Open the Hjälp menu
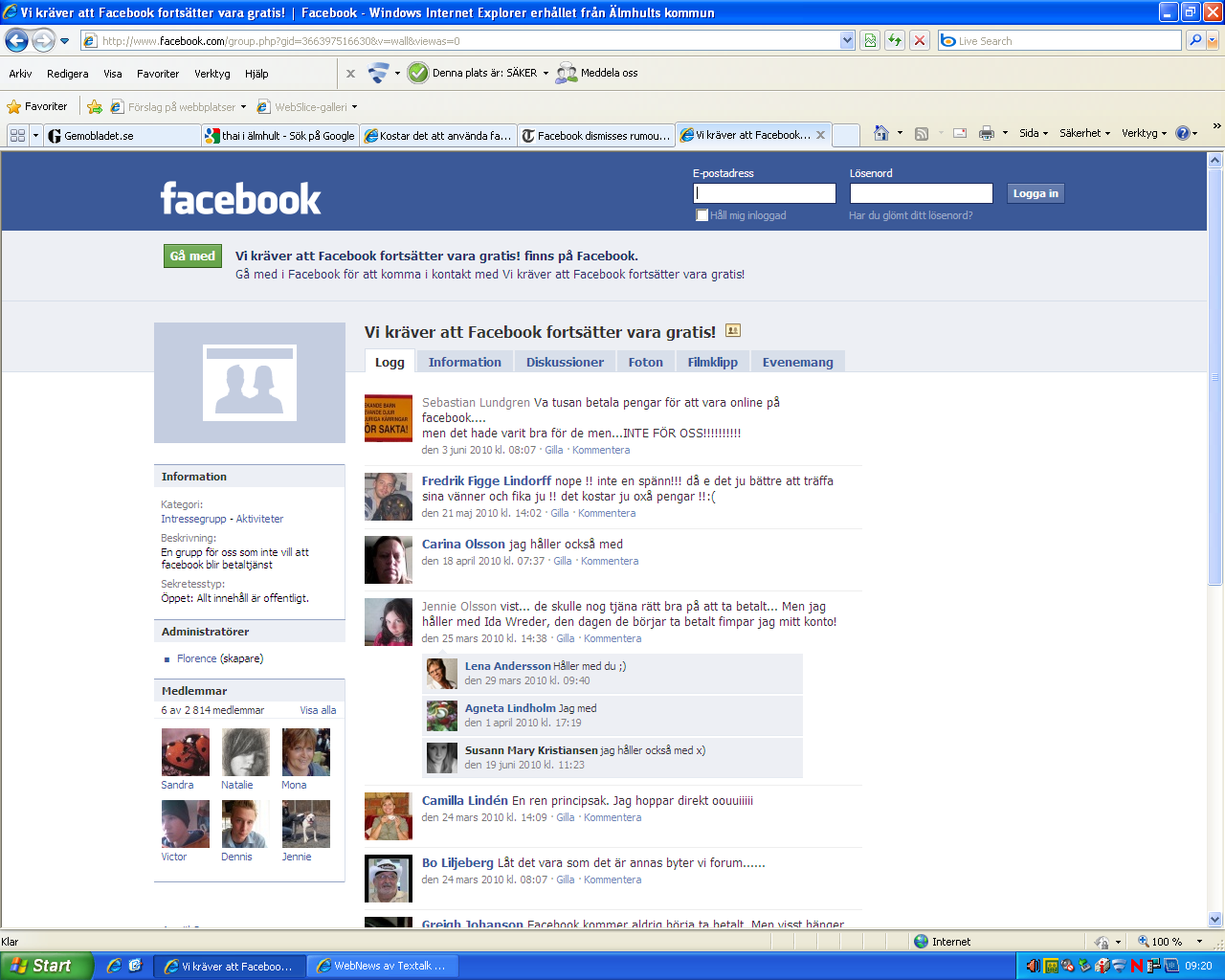Screen dimensions: 1225x980 click(x=256, y=73)
